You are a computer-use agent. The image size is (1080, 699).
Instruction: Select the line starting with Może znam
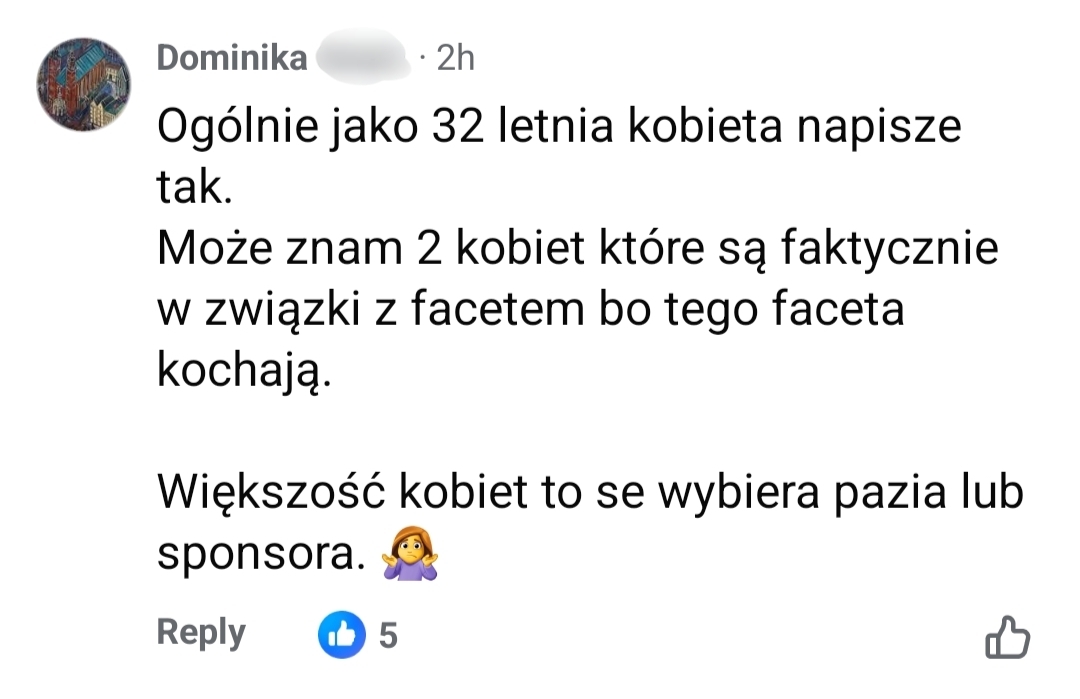[x=577, y=249]
